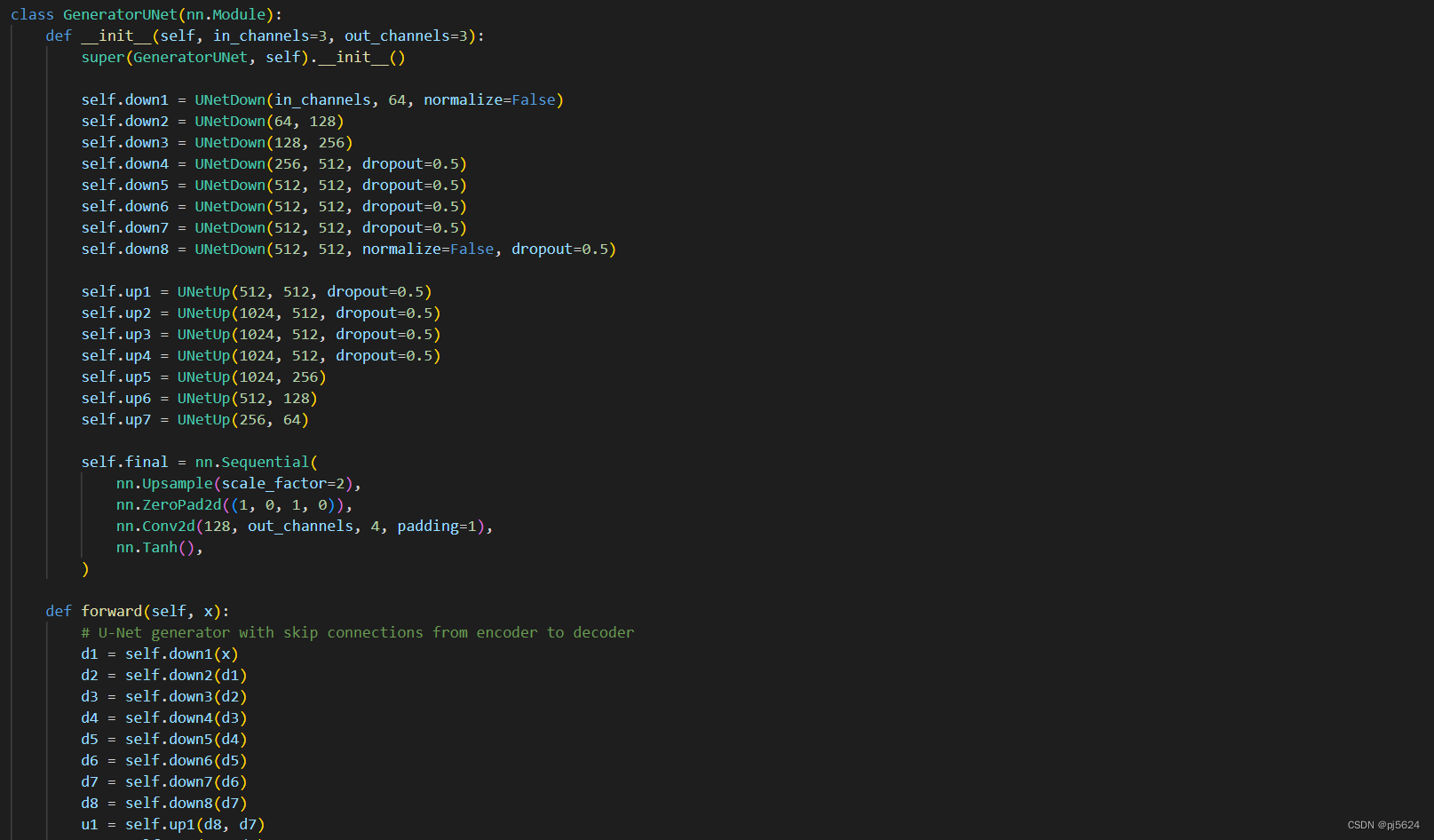Click the d6 = self.down6(d5) line
This screenshot has width=1434, height=840.
pyautogui.click(x=164, y=760)
